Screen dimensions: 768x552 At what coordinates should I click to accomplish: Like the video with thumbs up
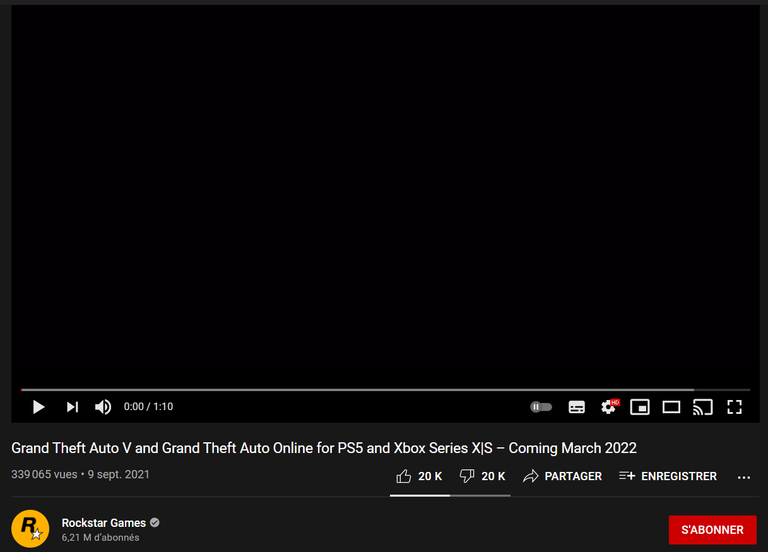click(419, 476)
